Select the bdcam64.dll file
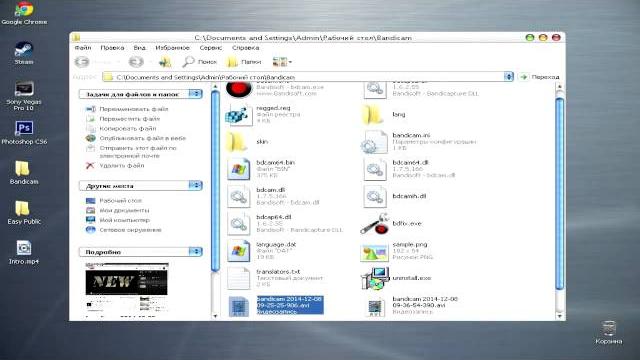 pyautogui.click(x=409, y=169)
